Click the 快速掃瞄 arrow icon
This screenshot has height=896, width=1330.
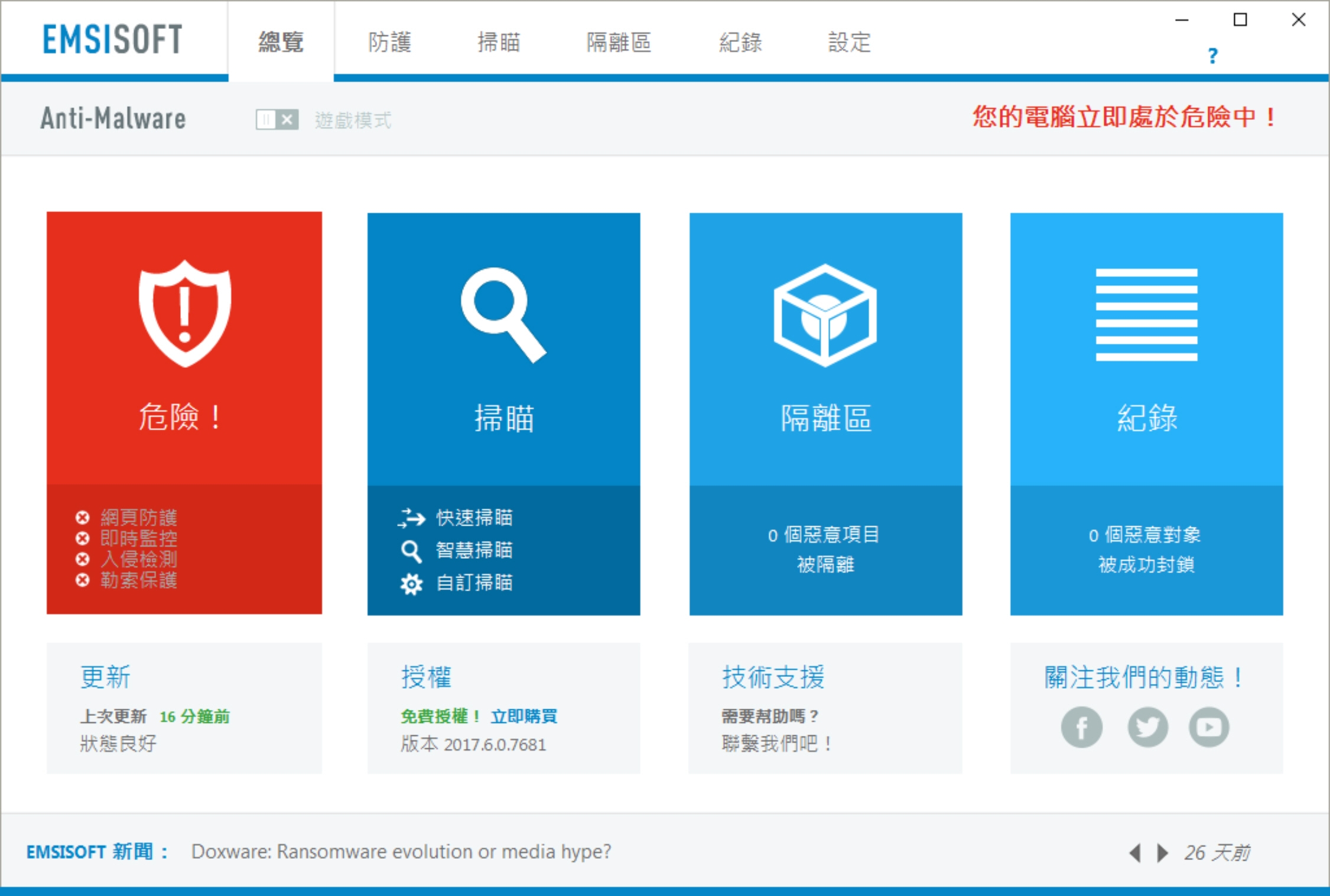411,518
